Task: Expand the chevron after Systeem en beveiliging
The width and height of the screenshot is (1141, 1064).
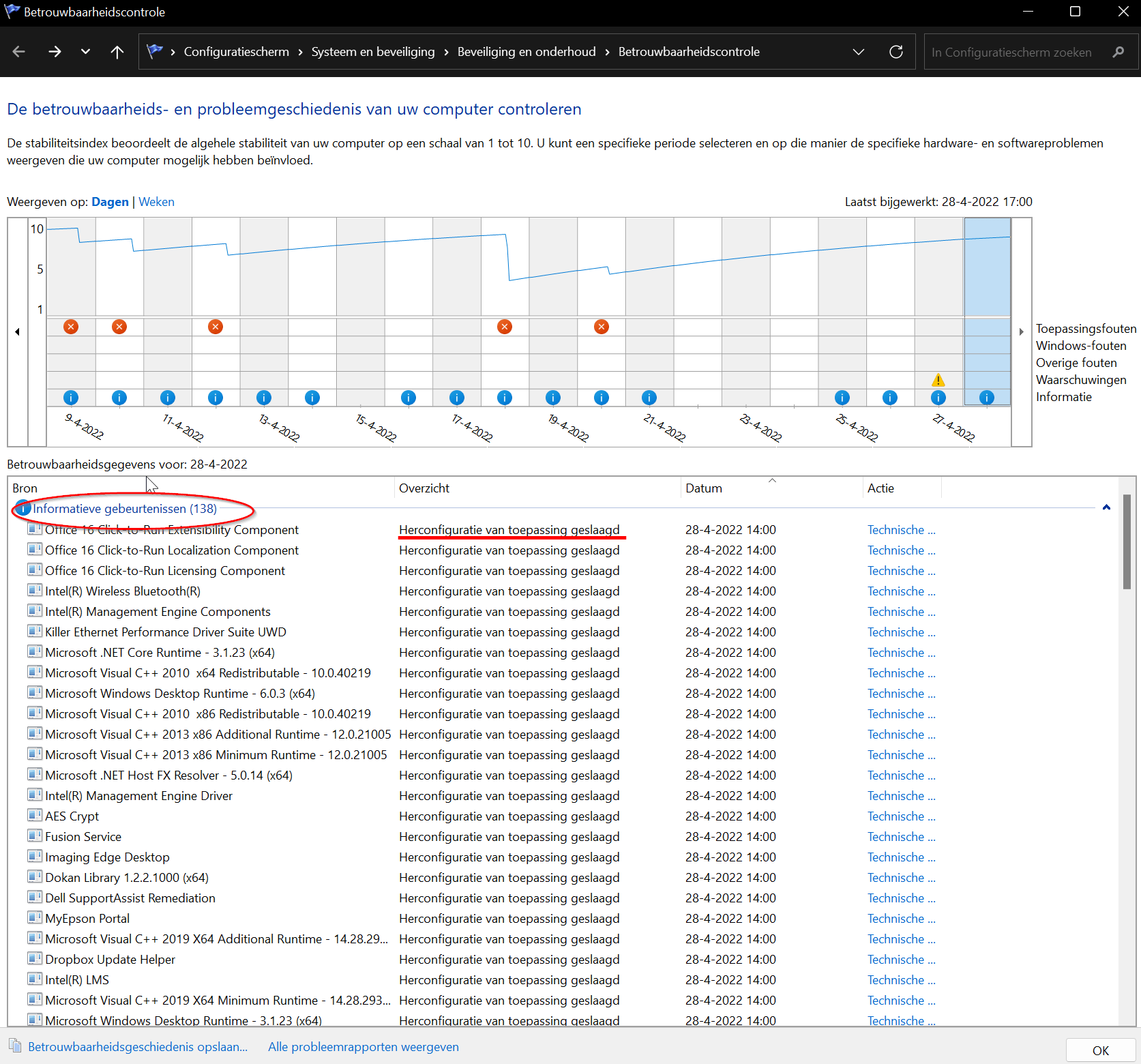Action: click(446, 53)
